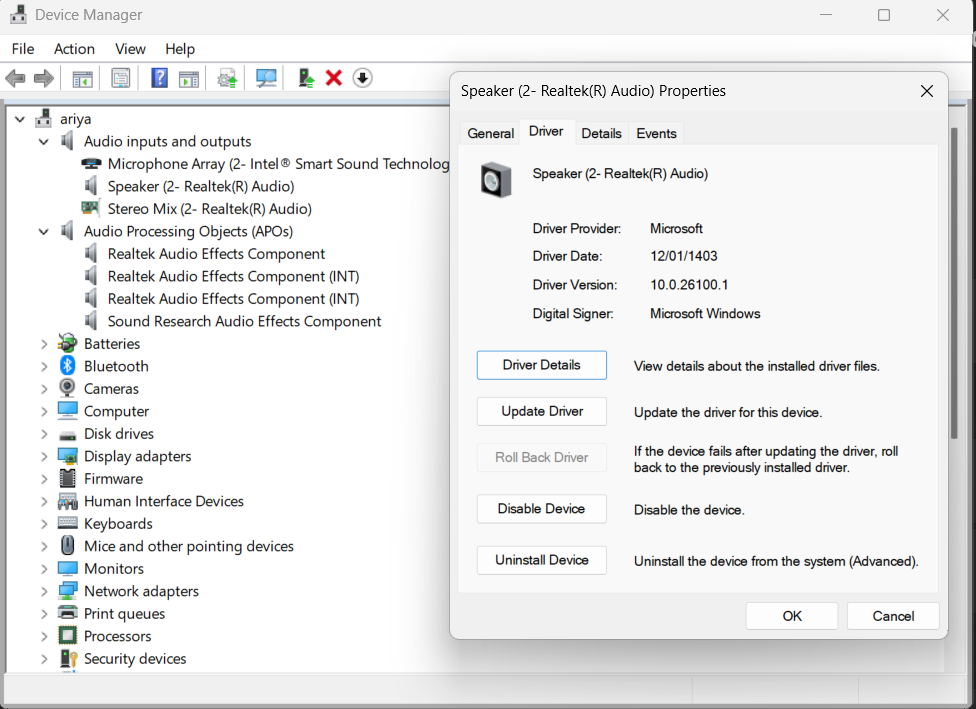Click the Batteries category icon
This screenshot has height=709, width=976.
(x=67, y=344)
